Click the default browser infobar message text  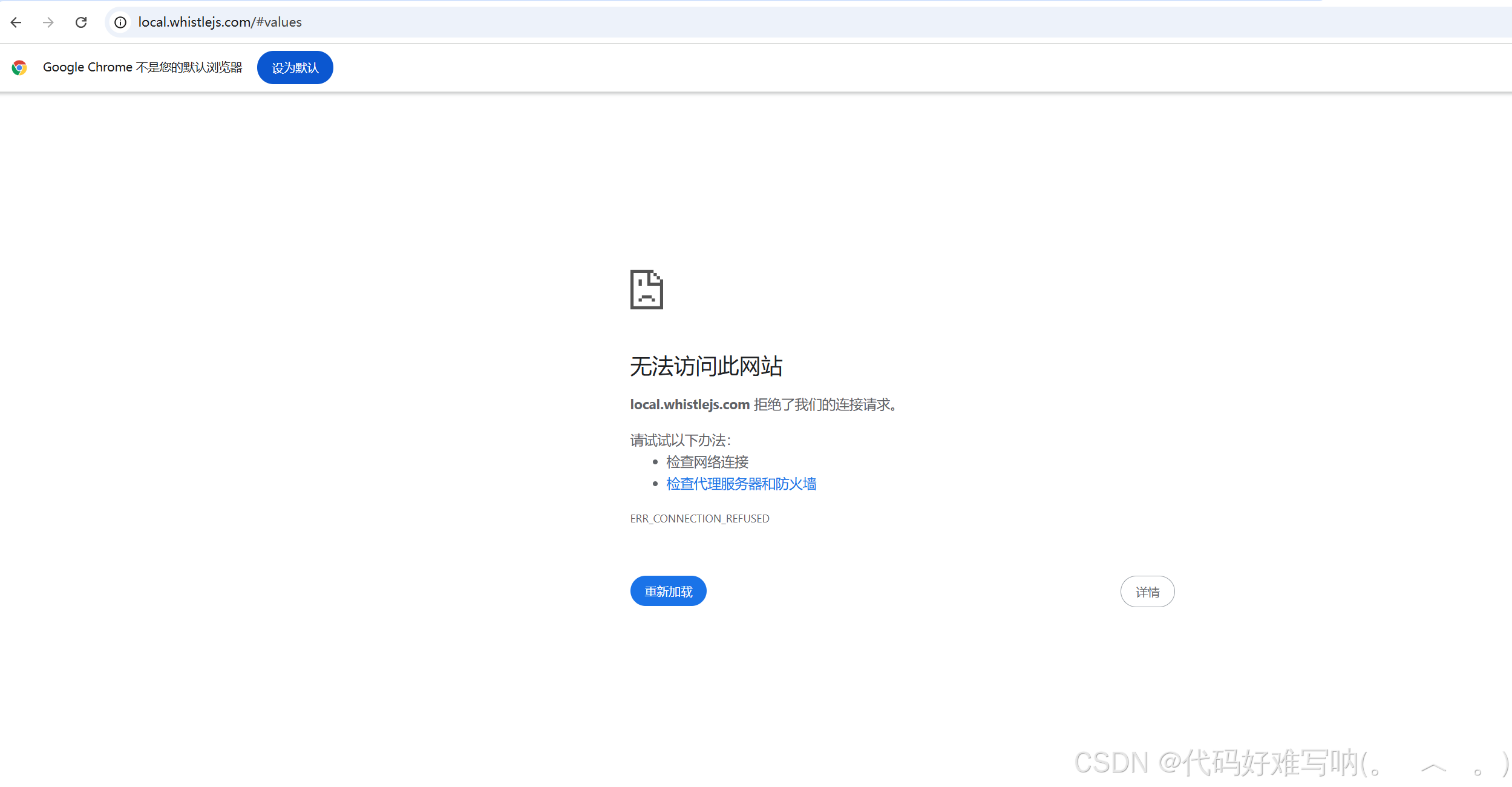(142, 67)
